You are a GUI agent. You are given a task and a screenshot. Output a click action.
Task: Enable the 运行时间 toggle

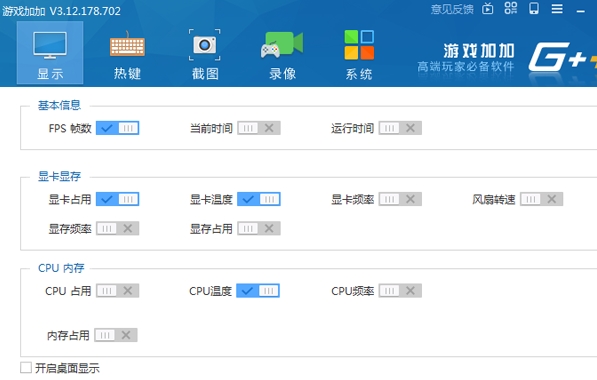point(400,128)
